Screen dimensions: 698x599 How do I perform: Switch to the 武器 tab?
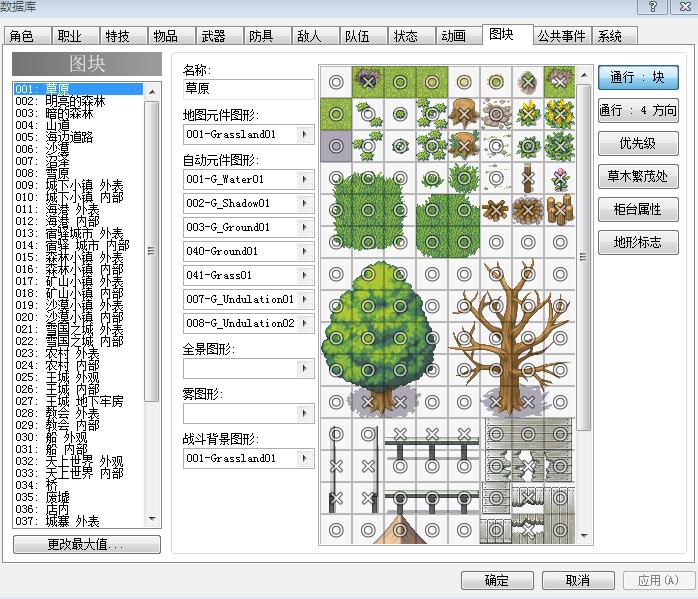(x=219, y=36)
